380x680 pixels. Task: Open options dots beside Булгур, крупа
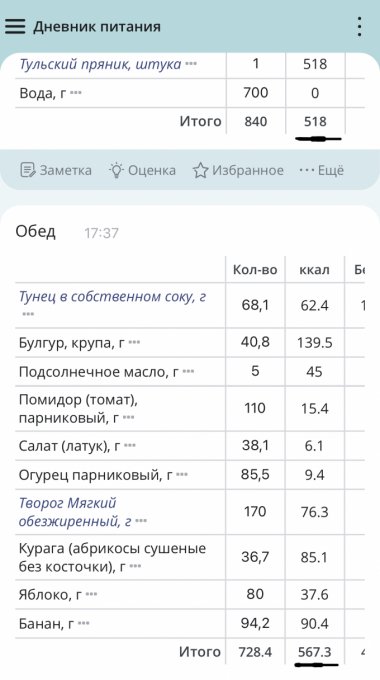tap(134, 342)
